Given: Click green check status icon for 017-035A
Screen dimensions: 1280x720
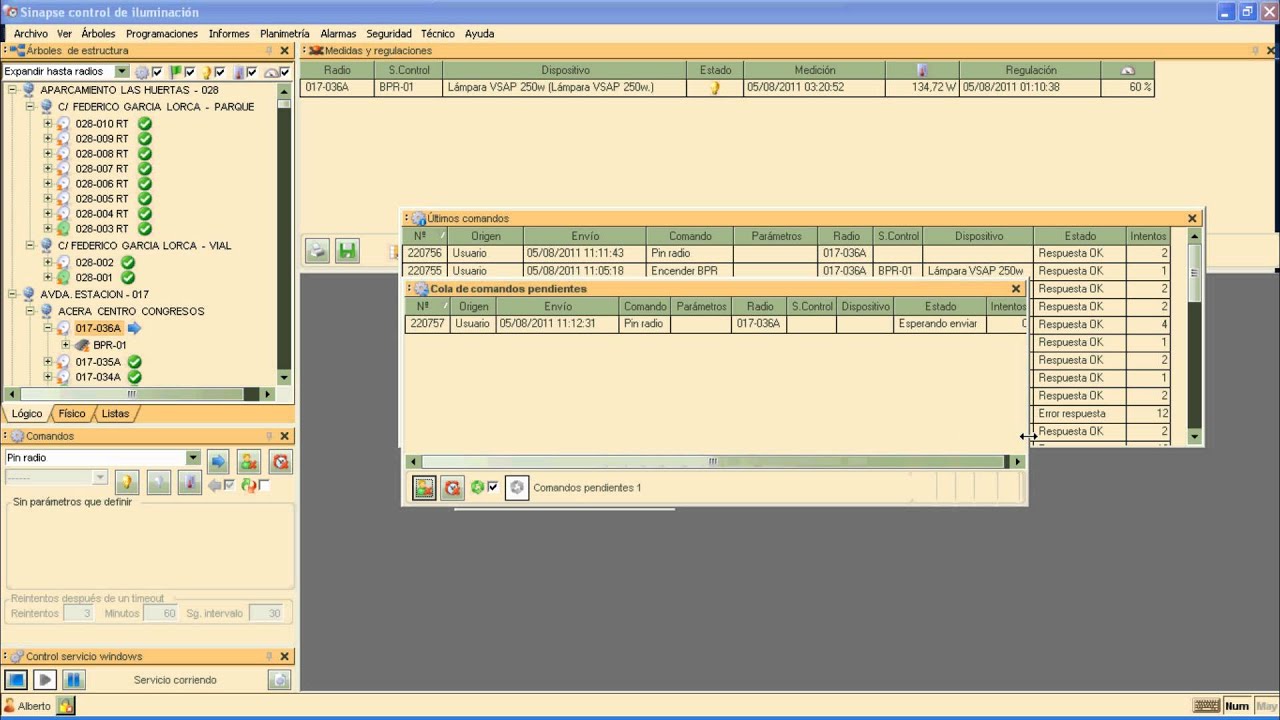Looking at the screenshot, I should coord(134,362).
